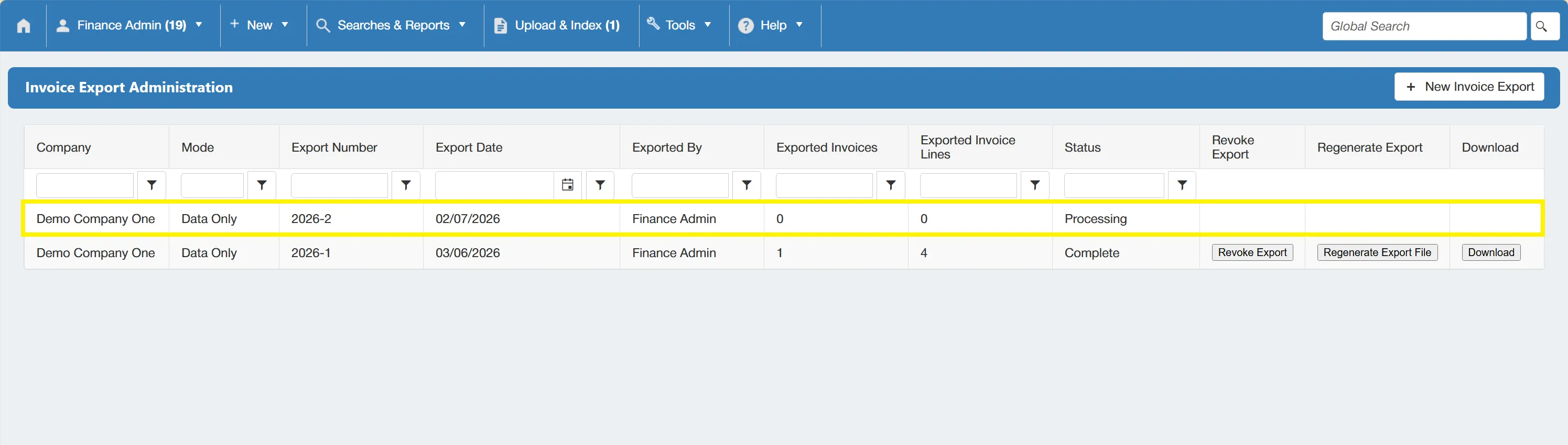Screen dimensions: 1568x445
Task: Click the Export Number filter text box
Action: 339,185
